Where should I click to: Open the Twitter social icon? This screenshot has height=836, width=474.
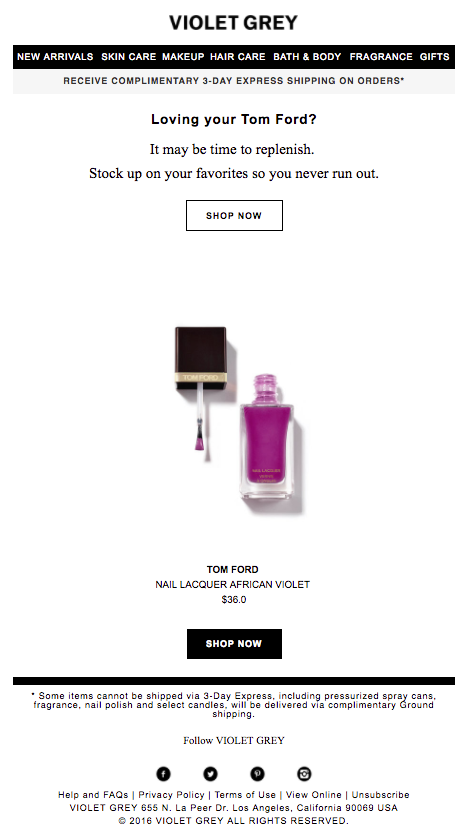(x=210, y=774)
